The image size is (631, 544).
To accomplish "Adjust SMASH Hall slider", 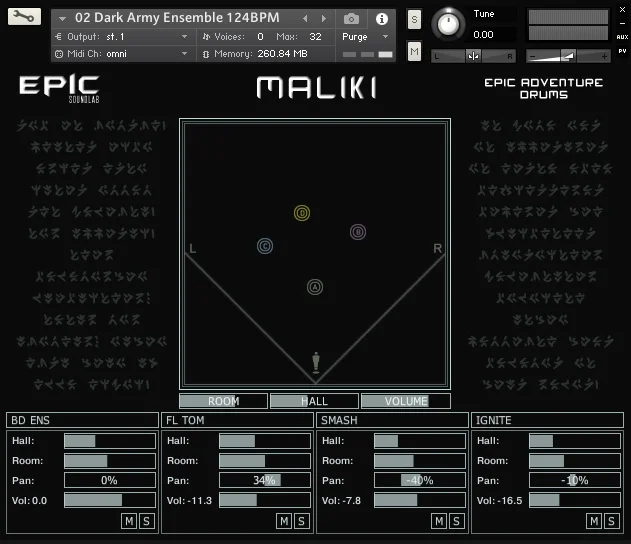I will pos(420,441).
